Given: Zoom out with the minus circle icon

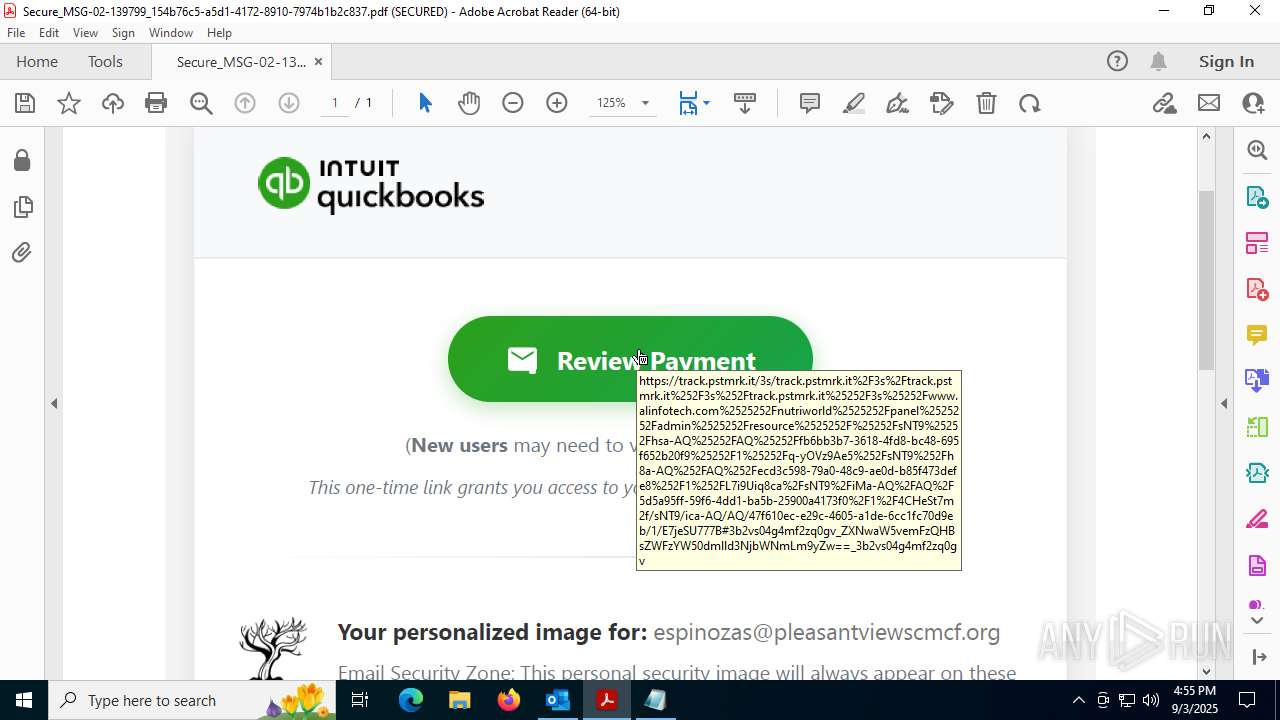Looking at the screenshot, I should 513,103.
